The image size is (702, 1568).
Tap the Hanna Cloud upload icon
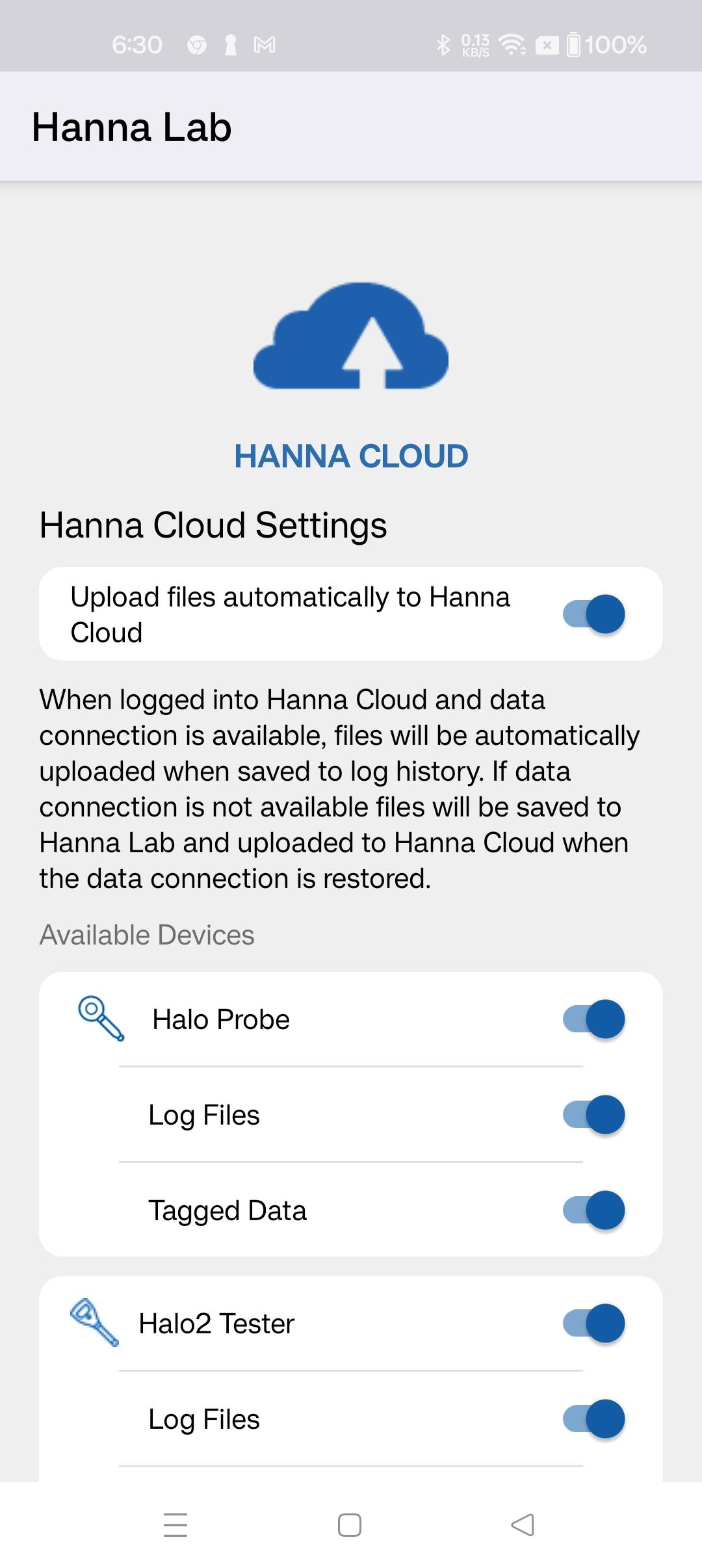click(351, 335)
